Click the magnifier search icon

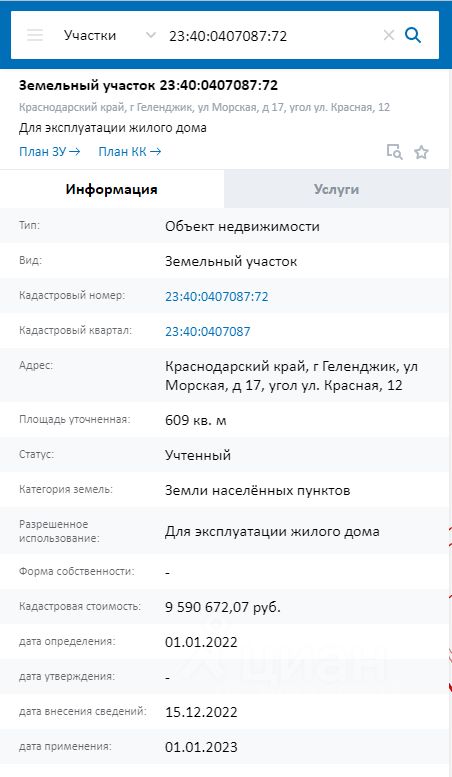pyautogui.click(x=413, y=35)
